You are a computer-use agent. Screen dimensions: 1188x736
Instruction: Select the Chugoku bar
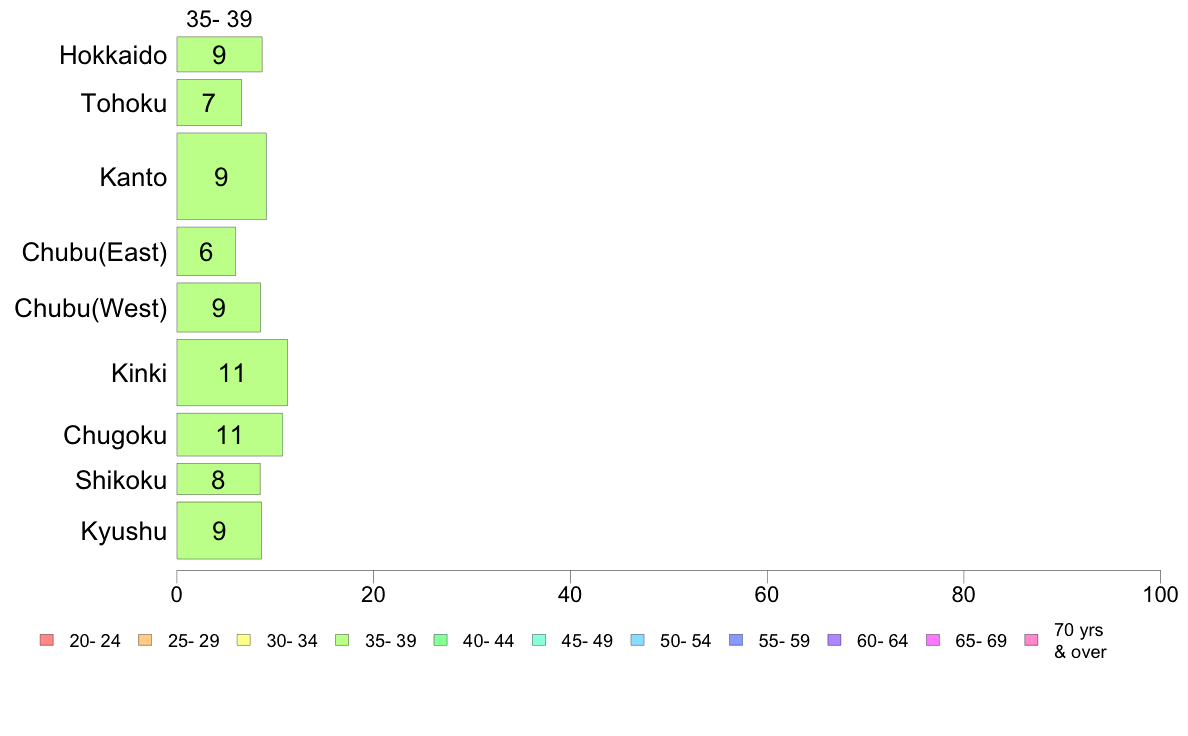229,435
